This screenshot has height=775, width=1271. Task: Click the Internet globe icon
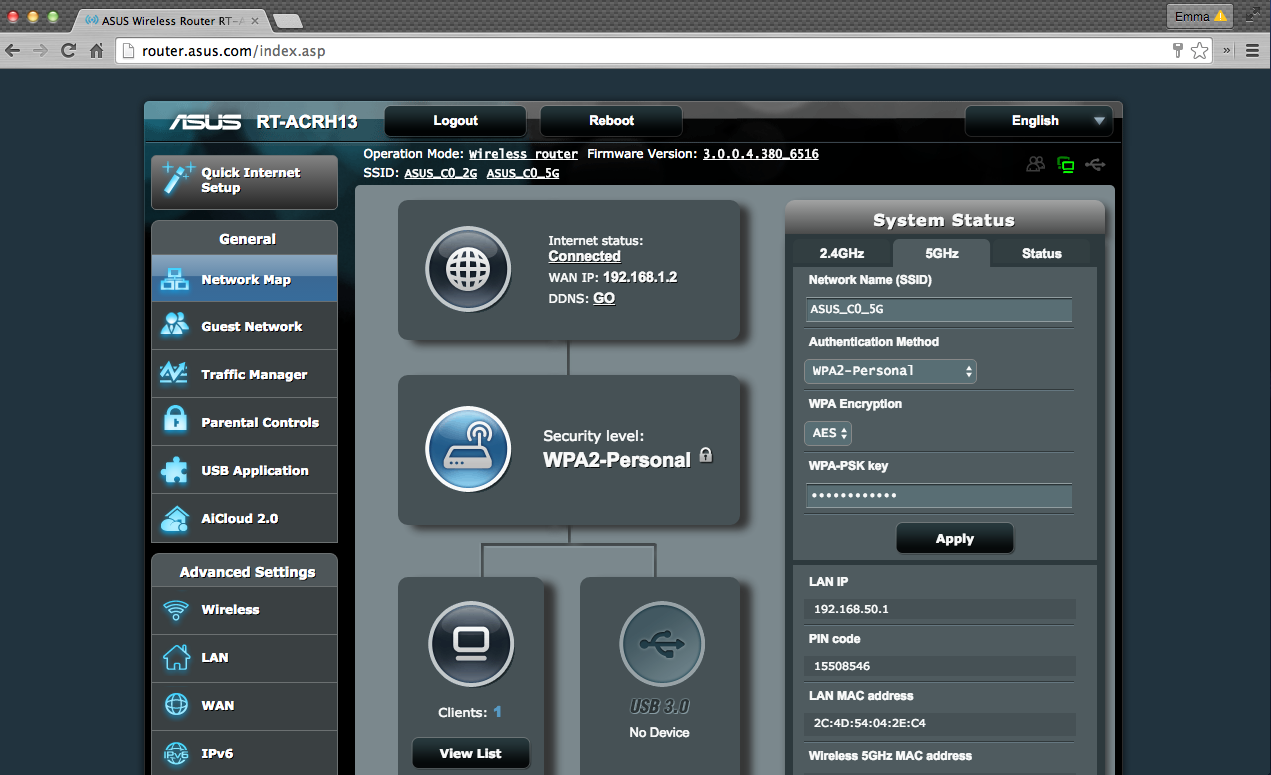pyautogui.click(x=468, y=269)
